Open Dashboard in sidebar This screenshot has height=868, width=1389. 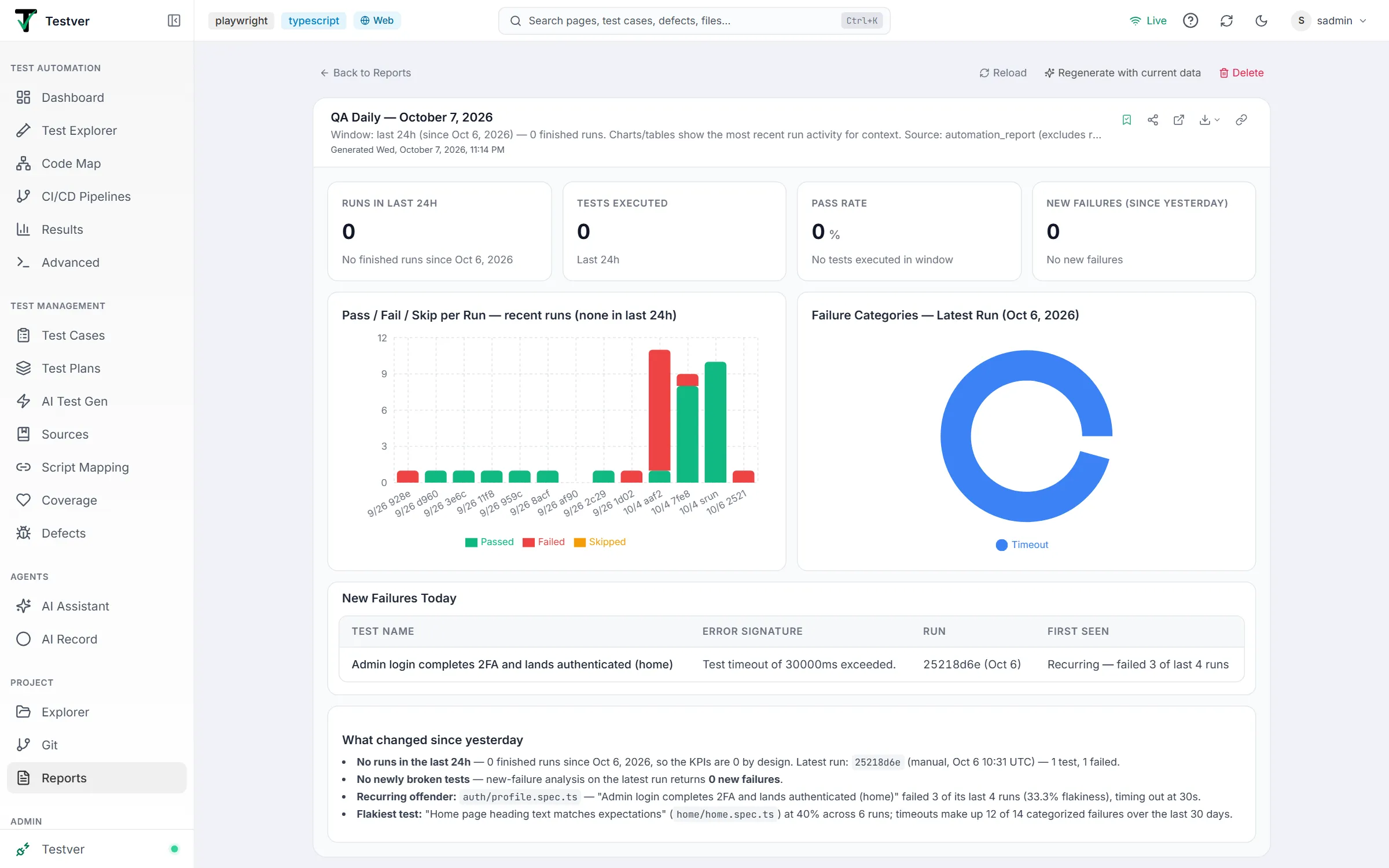97,97
